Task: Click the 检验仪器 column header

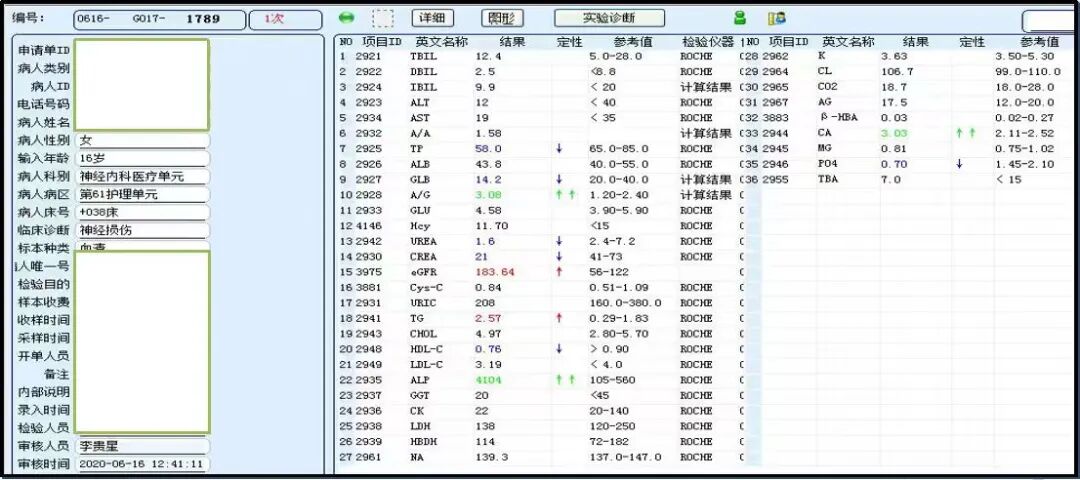Action: (708, 42)
